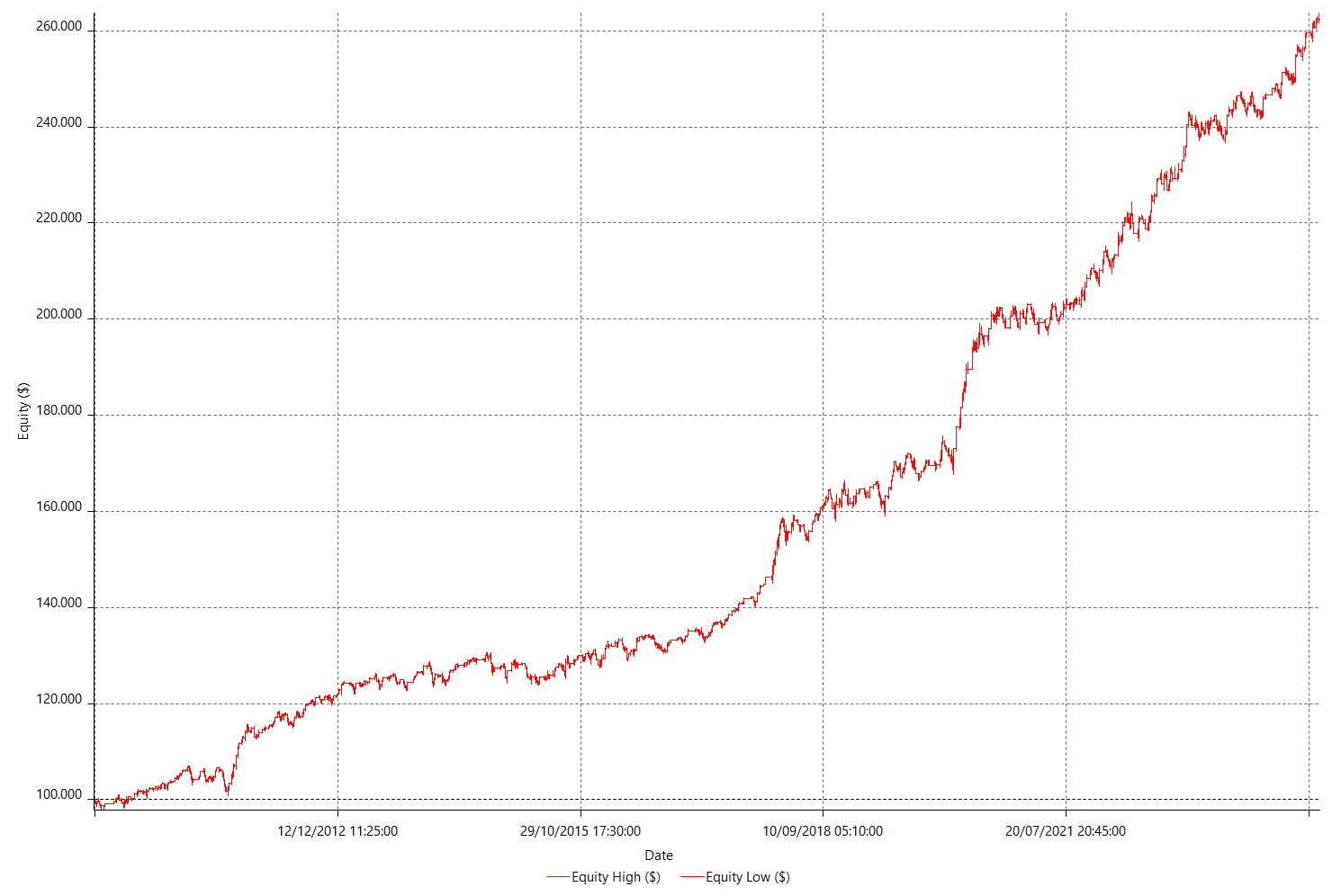Select the 10/09/2018 05:10:00 date label

(x=823, y=831)
